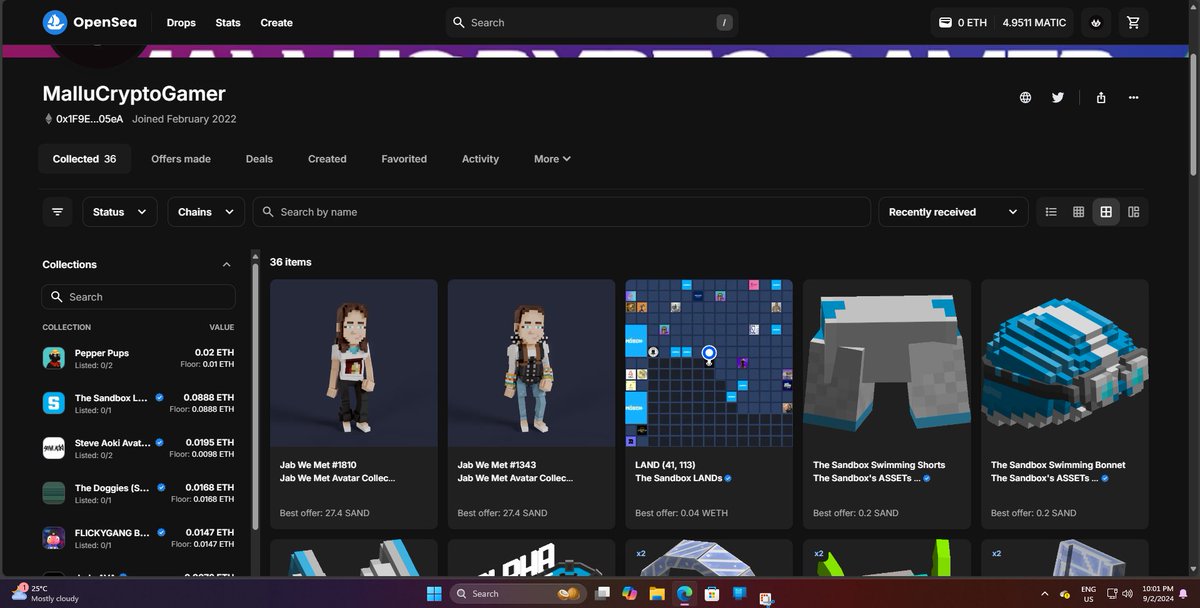This screenshot has height=608, width=1200.
Task: Switch to the Offers made tab
Action: (181, 159)
